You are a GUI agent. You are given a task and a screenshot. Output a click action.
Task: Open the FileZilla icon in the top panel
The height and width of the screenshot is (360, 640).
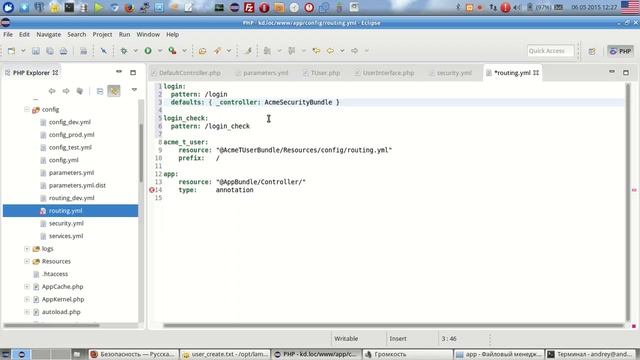click(249, 7)
